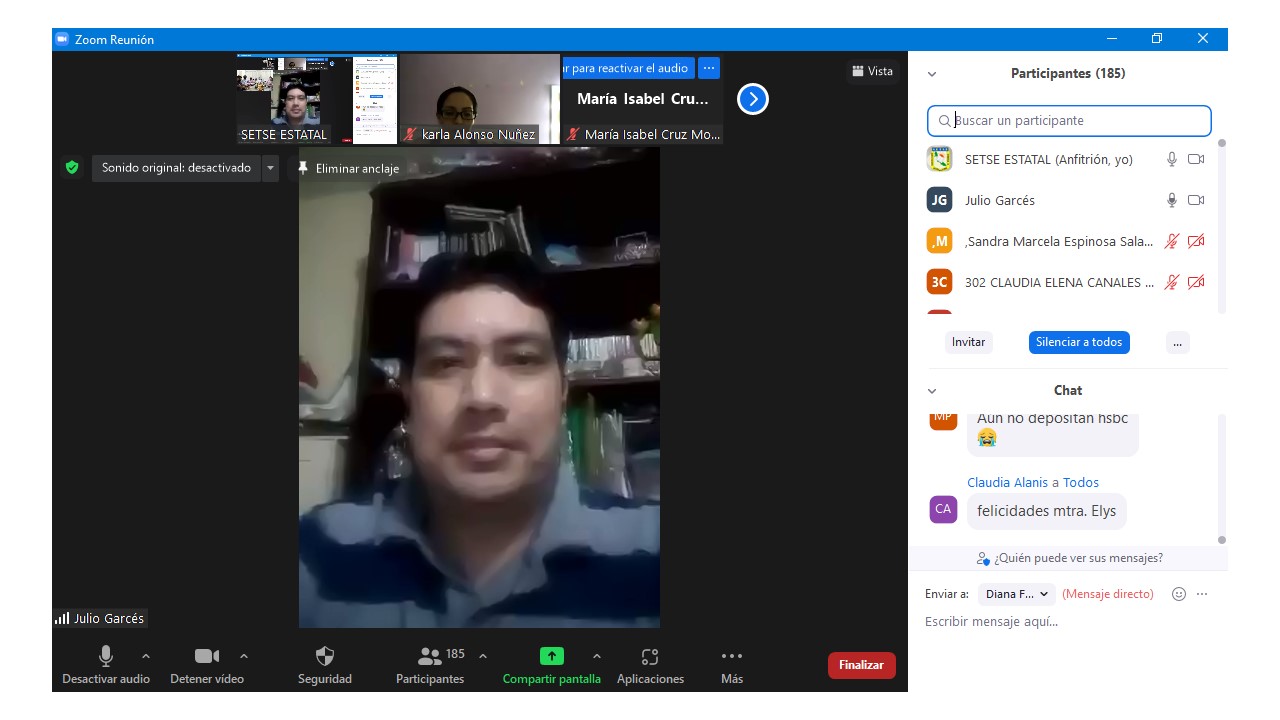Click the emoji smiley icon in chat
Viewport: 1280px width, 720px height.
coord(1179,594)
